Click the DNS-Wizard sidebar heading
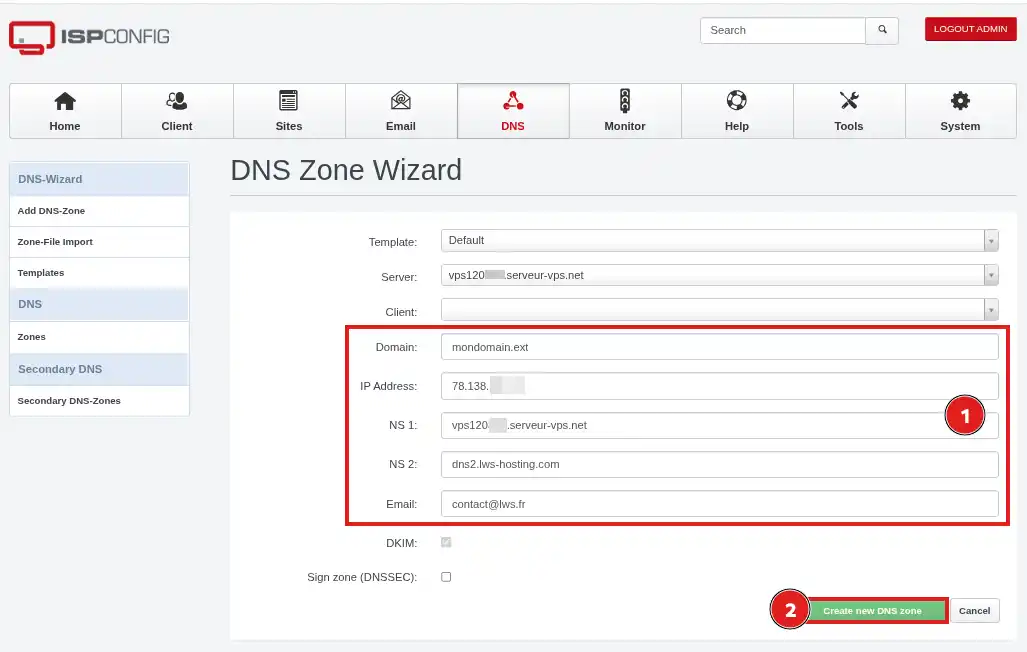This screenshot has height=652, width=1027. tap(100, 179)
